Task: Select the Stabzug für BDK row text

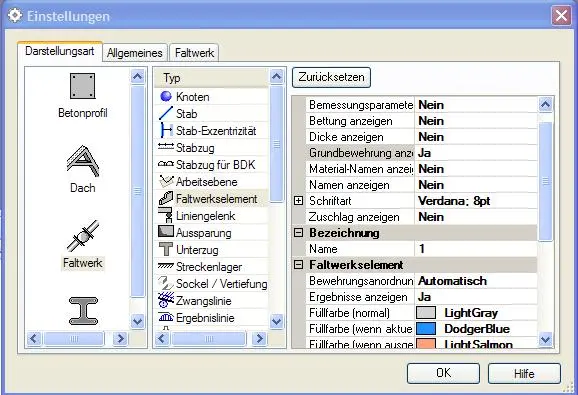Action: pyautogui.click(x=216, y=165)
